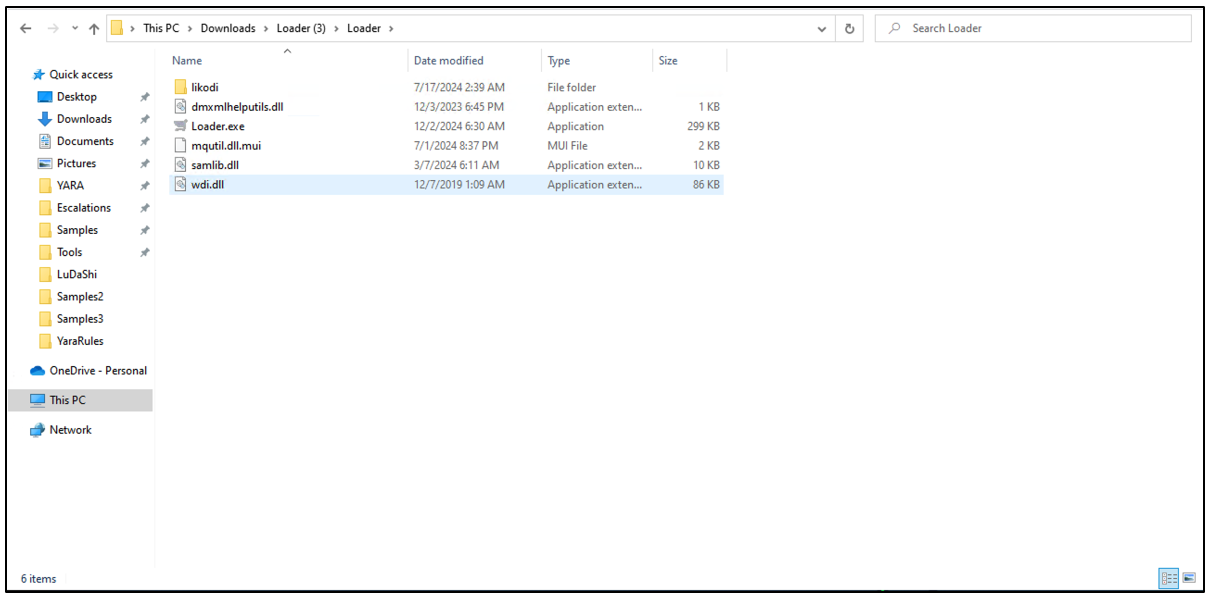The height and width of the screenshot is (598, 1211).
Task: Switch to details view layout
Action: (1168, 578)
